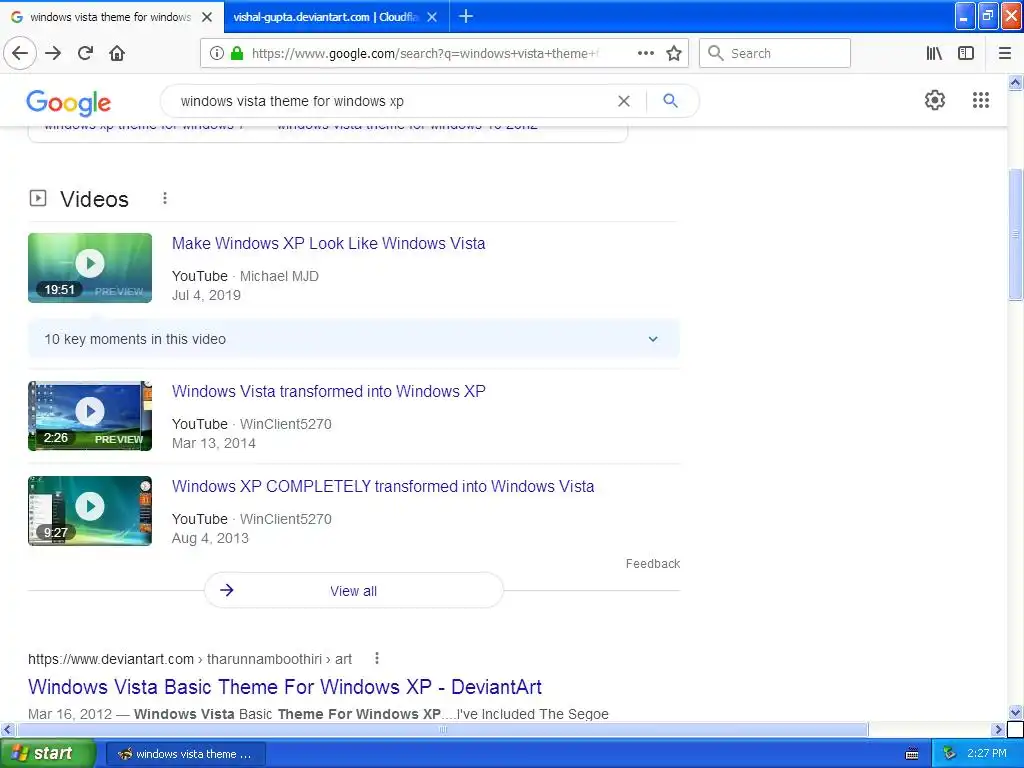Play the 2:26 video thumbnail

[89, 416]
